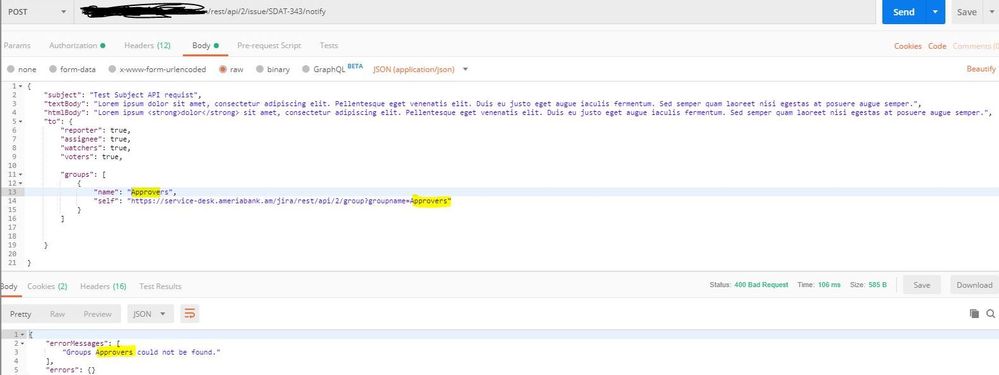Open the request Headers (12) tab

[147, 45]
